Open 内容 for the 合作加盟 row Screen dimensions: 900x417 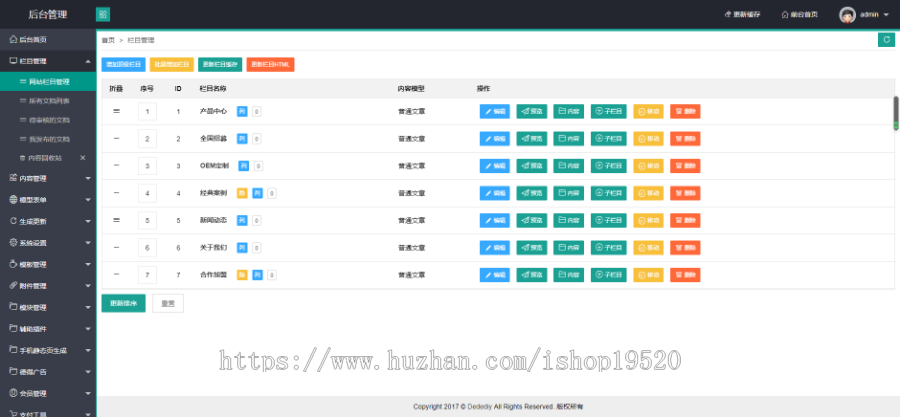(x=568, y=275)
